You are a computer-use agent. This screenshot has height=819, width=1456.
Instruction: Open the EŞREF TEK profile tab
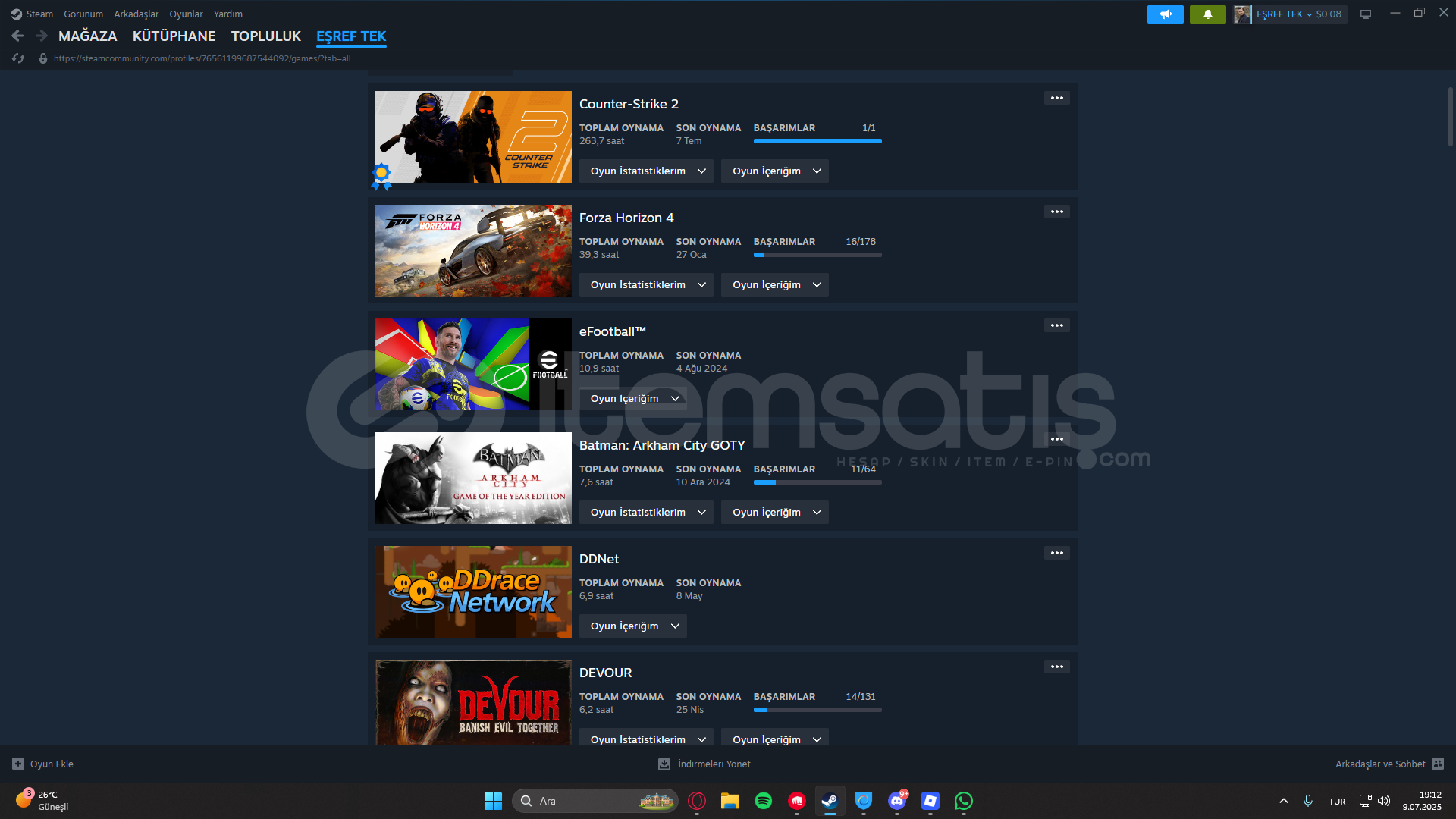point(351,36)
